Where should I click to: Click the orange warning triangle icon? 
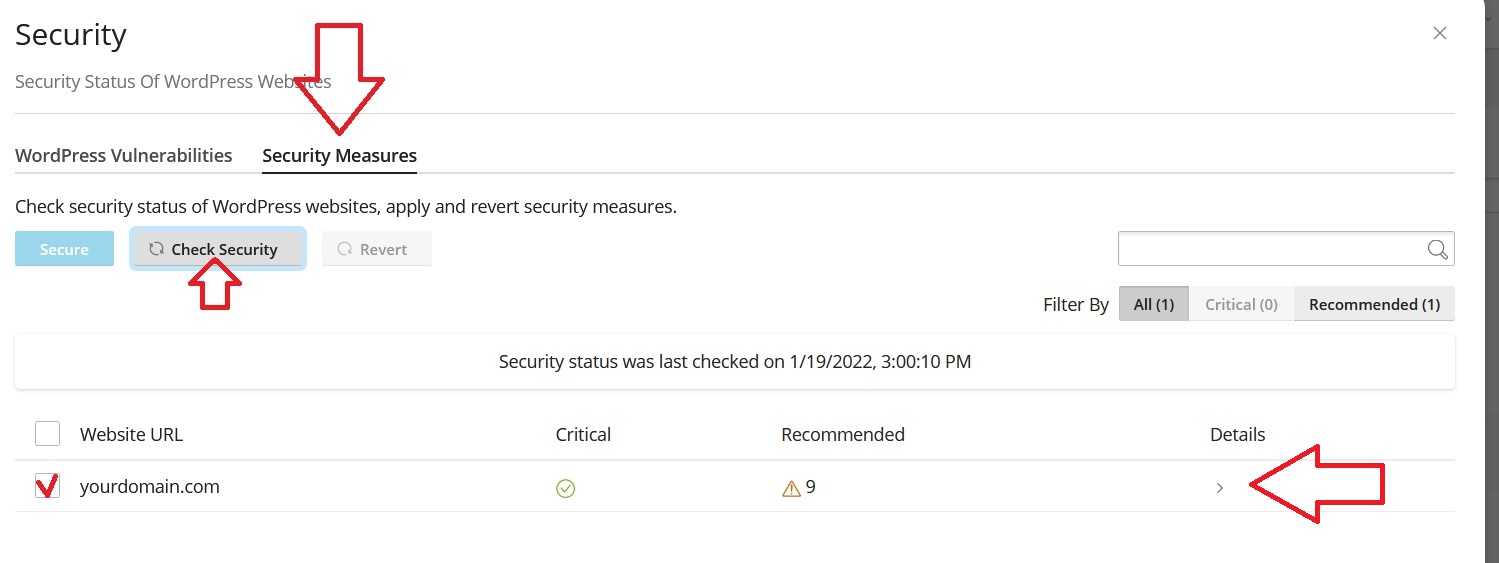pos(791,489)
